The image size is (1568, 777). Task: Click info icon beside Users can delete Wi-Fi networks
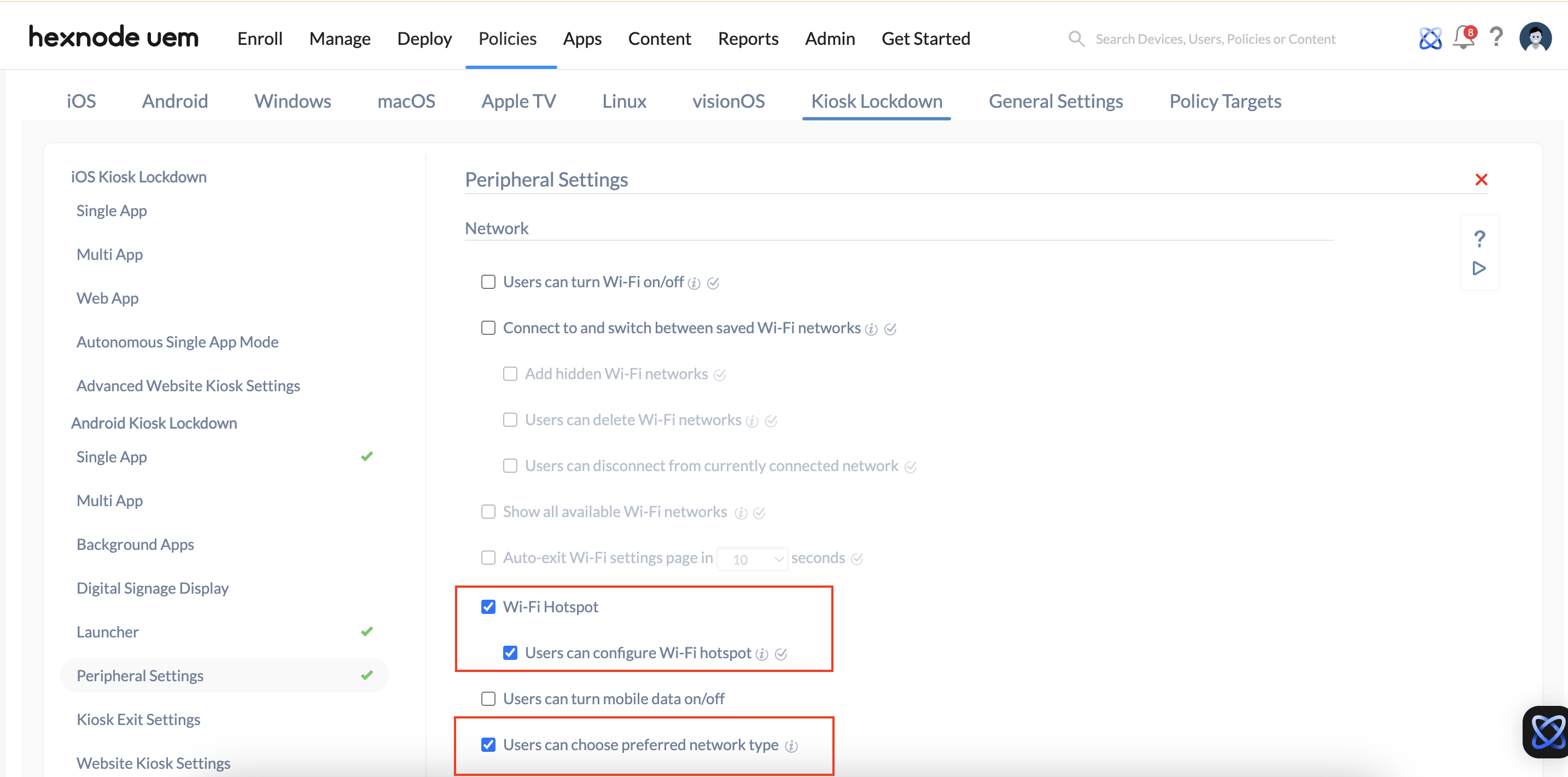752,421
